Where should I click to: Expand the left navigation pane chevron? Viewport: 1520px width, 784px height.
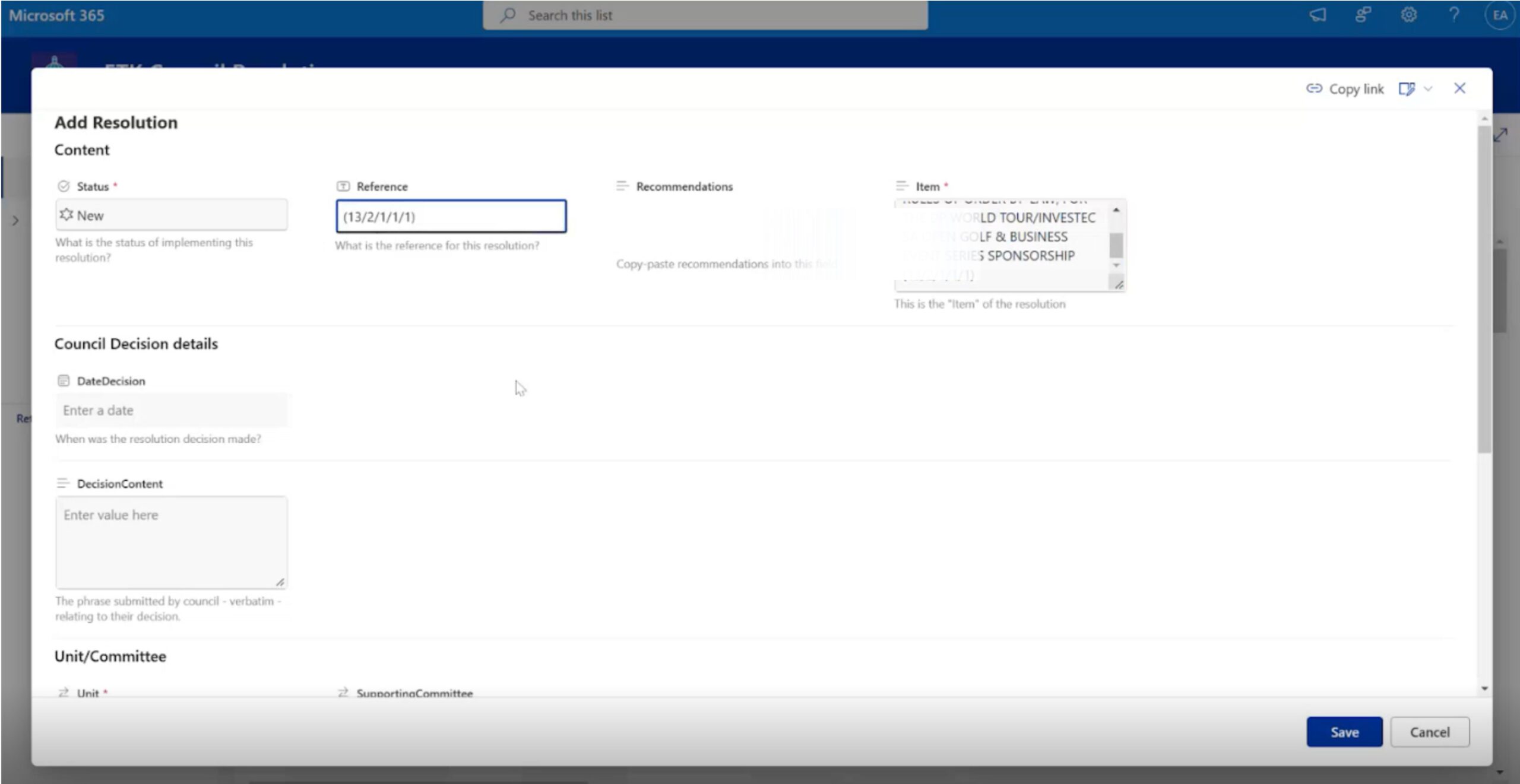coord(15,221)
